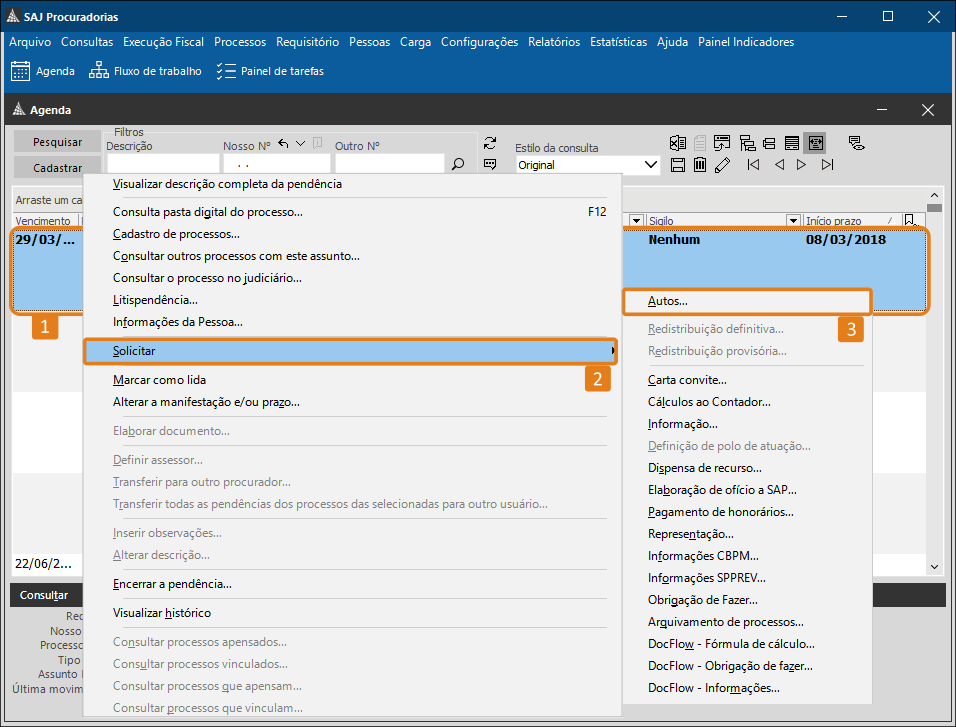Go to first record arrow
This screenshot has width=956, height=727.
click(x=753, y=165)
